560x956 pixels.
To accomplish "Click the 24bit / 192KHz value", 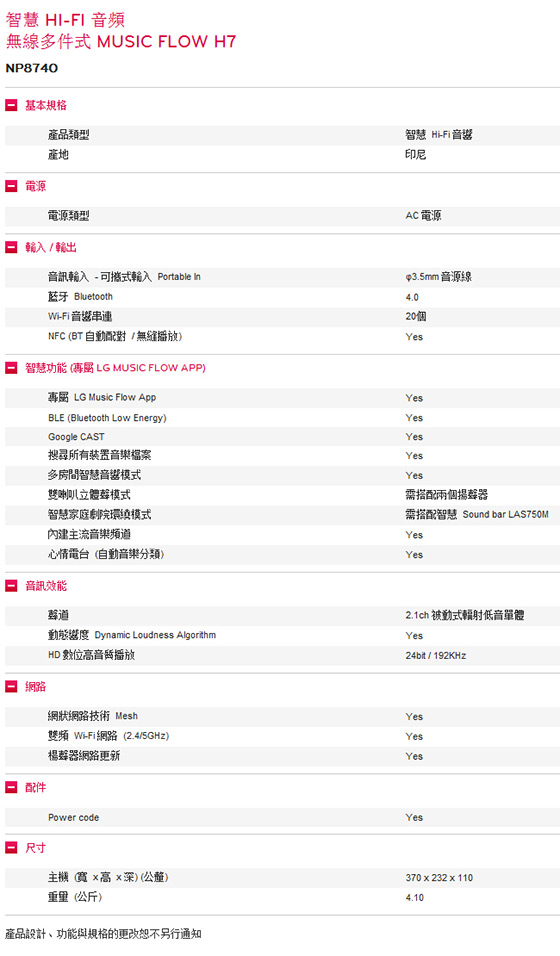I will (x=436, y=655).
